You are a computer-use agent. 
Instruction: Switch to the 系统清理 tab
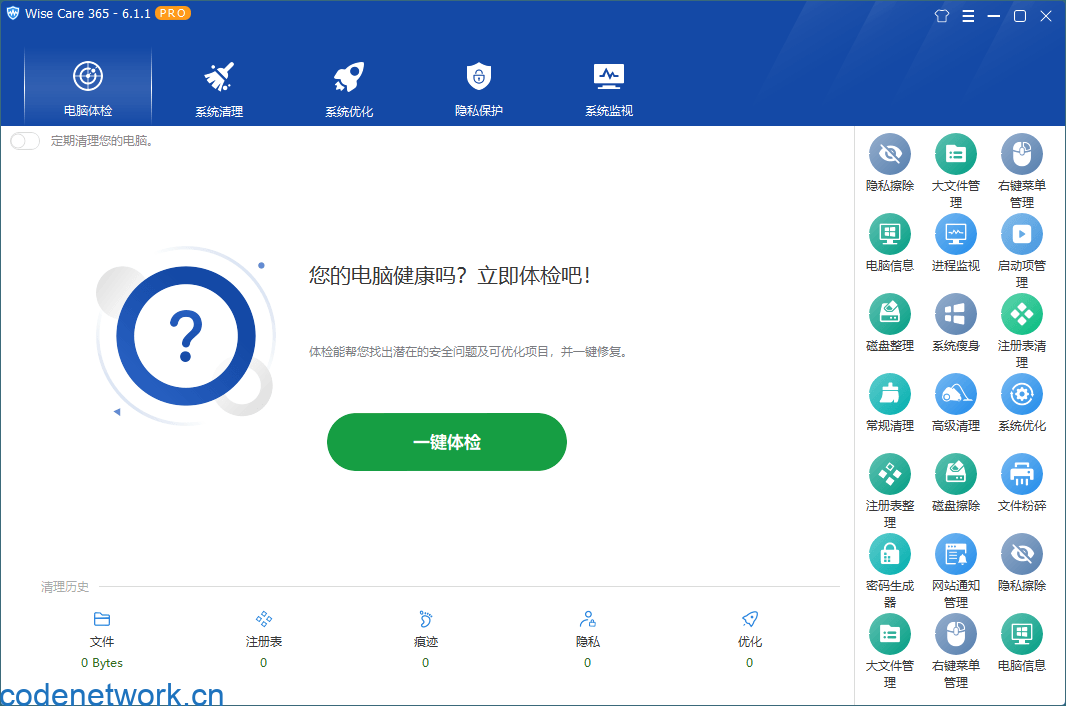tap(217, 86)
